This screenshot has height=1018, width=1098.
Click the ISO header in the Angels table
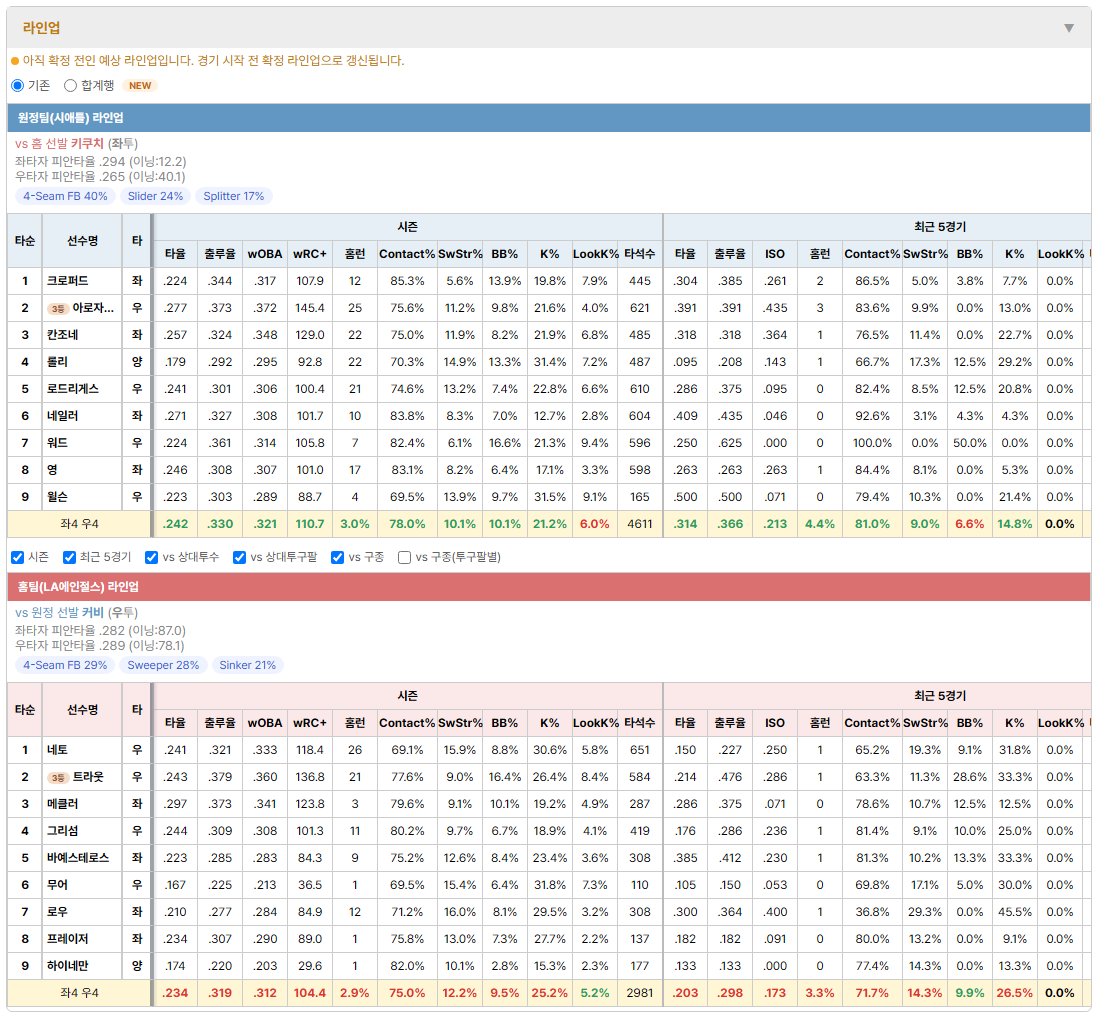click(774, 723)
